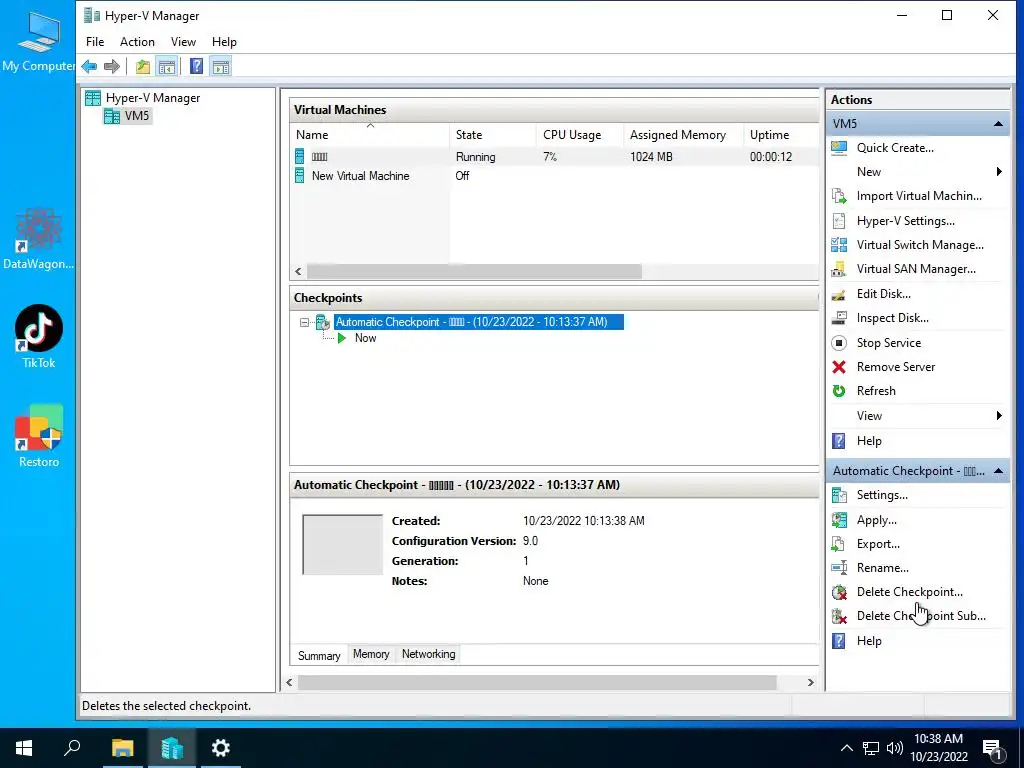Open taskbar Search magnifier
Screen dimensions: 1024x768
click(72, 748)
